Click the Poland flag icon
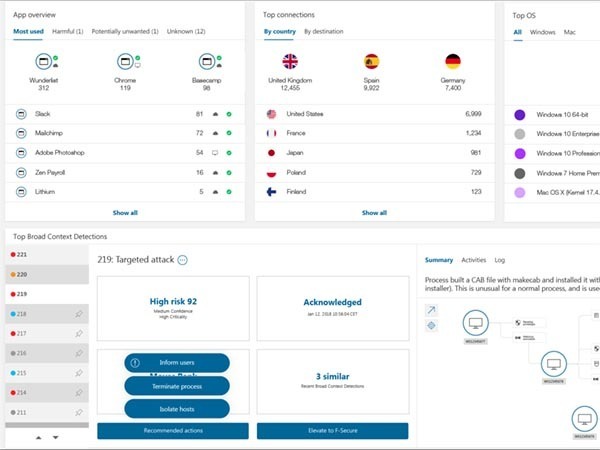The image size is (600, 450). pyautogui.click(x=271, y=173)
